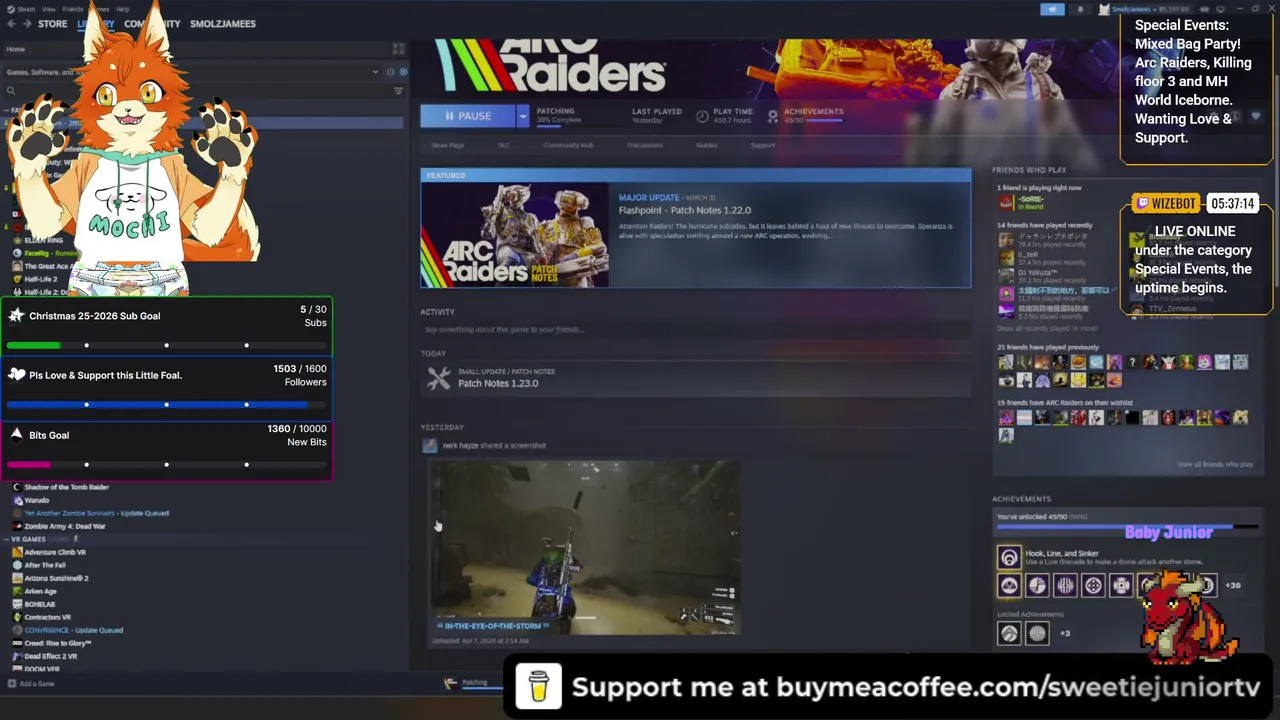Viewport: 1280px width, 720px height.
Task: Click the blue announcements icon beside bell
Action: (x=1052, y=9)
